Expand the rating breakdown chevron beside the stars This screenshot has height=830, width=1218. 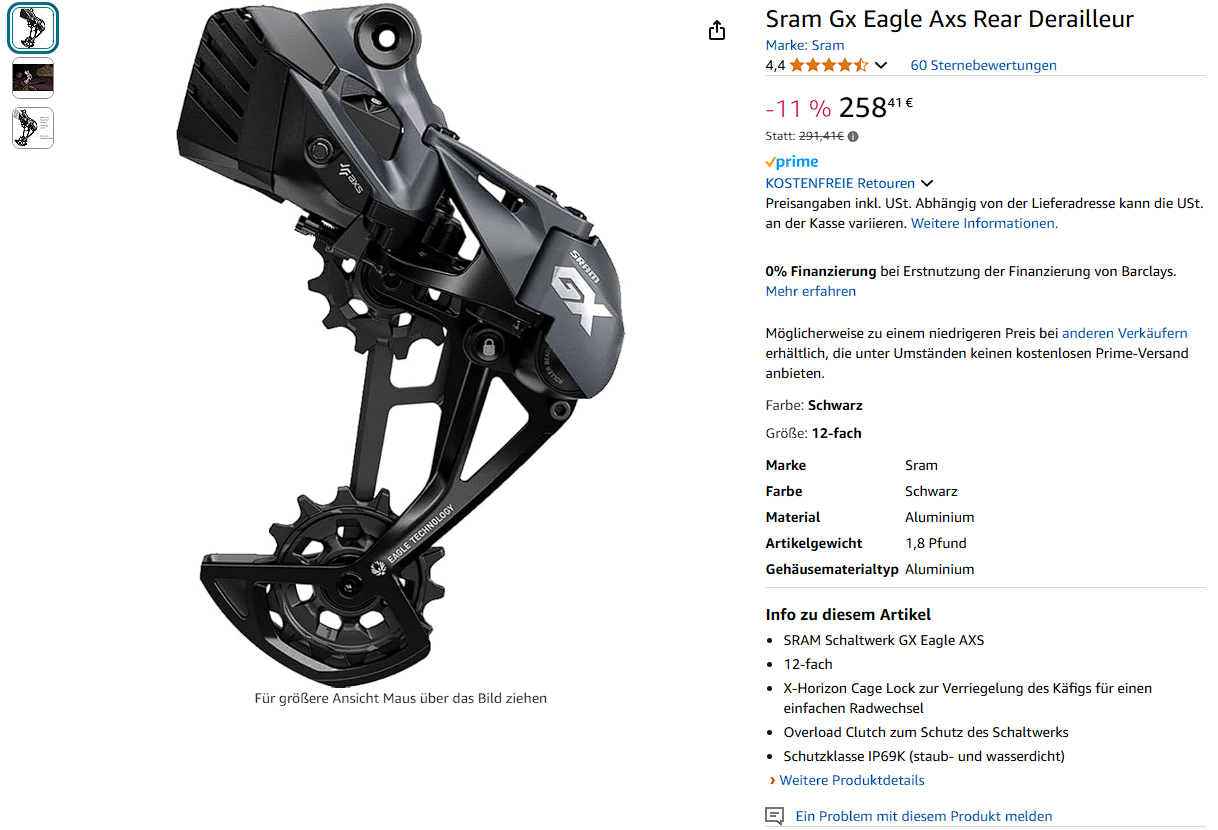coord(881,65)
